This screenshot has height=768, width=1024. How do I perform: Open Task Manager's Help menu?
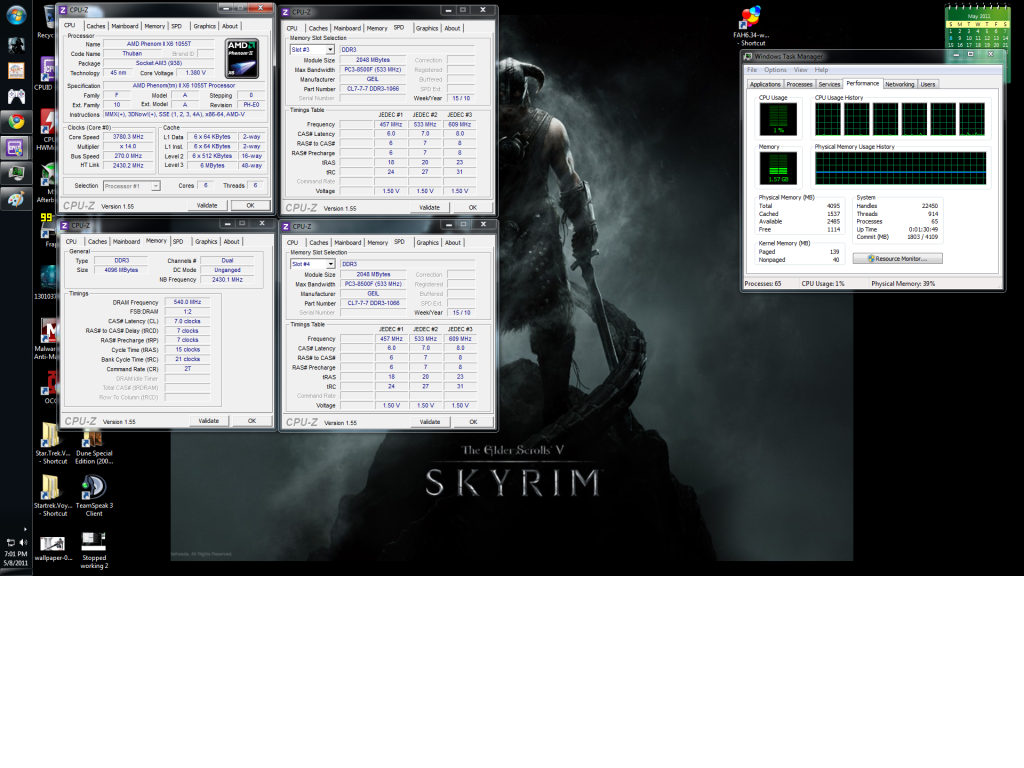(x=821, y=70)
